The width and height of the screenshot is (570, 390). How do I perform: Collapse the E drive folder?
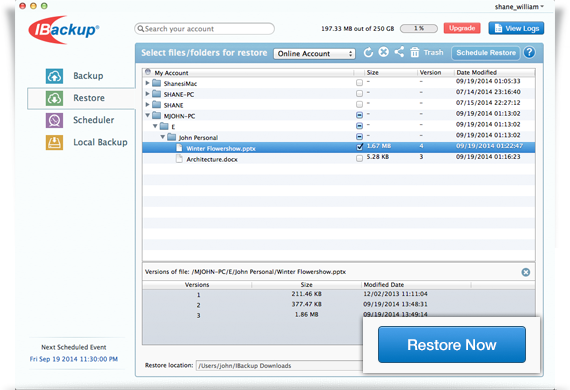pyautogui.click(x=155, y=126)
